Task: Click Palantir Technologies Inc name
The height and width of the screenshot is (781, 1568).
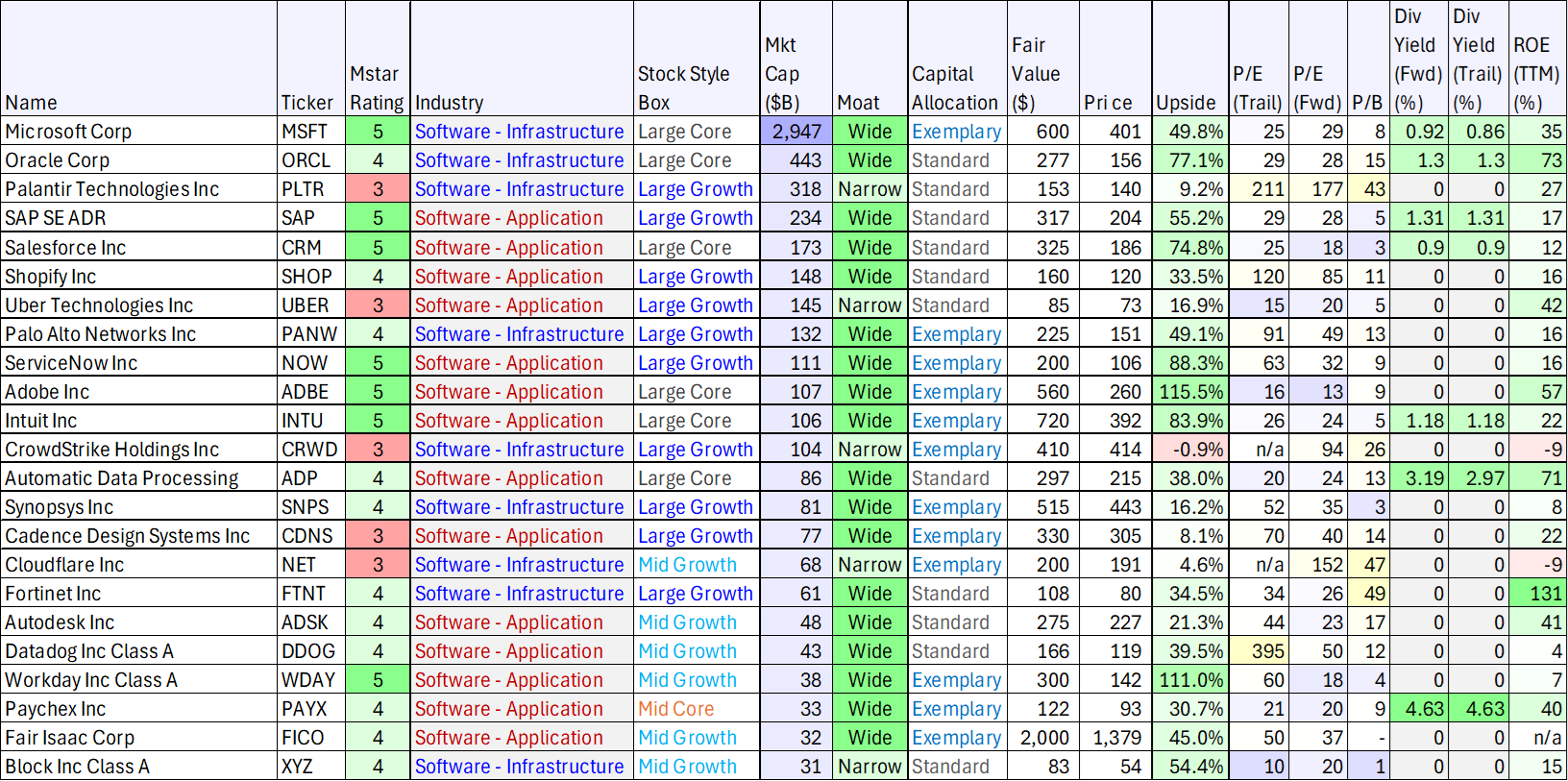Action: tap(139, 189)
